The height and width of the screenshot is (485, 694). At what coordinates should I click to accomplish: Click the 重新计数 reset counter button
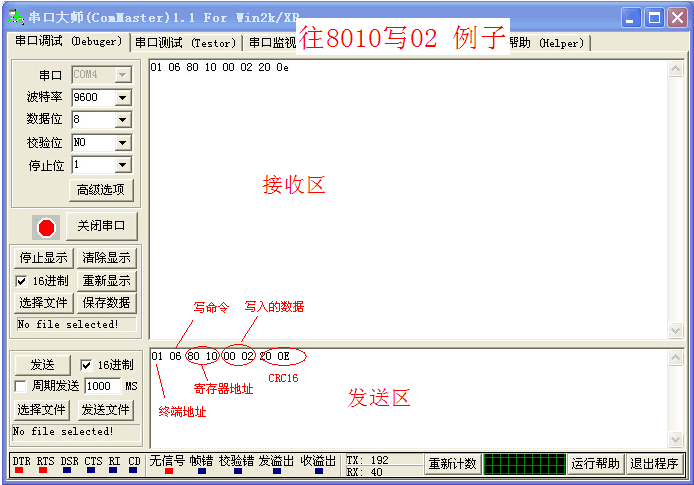click(x=451, y=464)
